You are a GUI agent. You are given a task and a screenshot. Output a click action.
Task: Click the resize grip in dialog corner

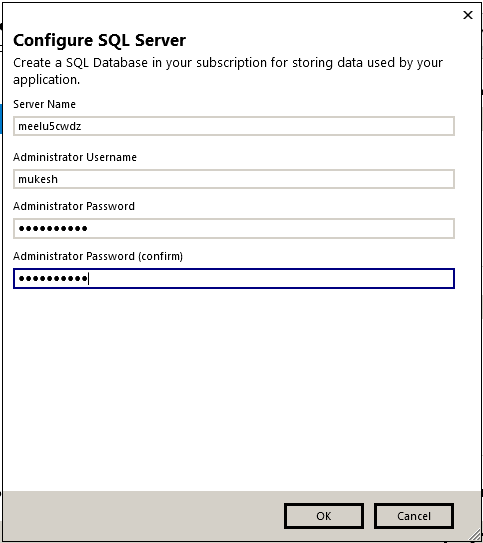point(475,535)
